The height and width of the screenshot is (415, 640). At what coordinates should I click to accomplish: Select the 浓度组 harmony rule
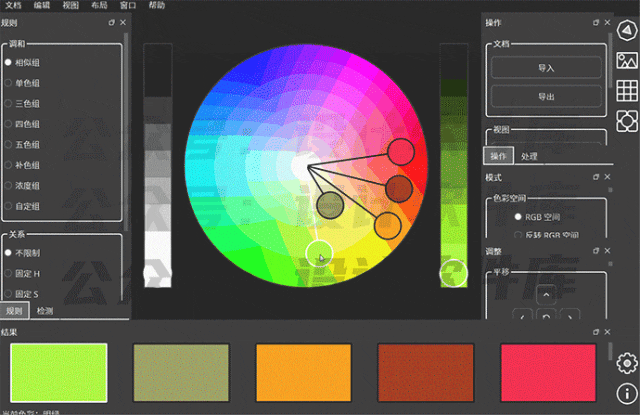click(23, 186)
